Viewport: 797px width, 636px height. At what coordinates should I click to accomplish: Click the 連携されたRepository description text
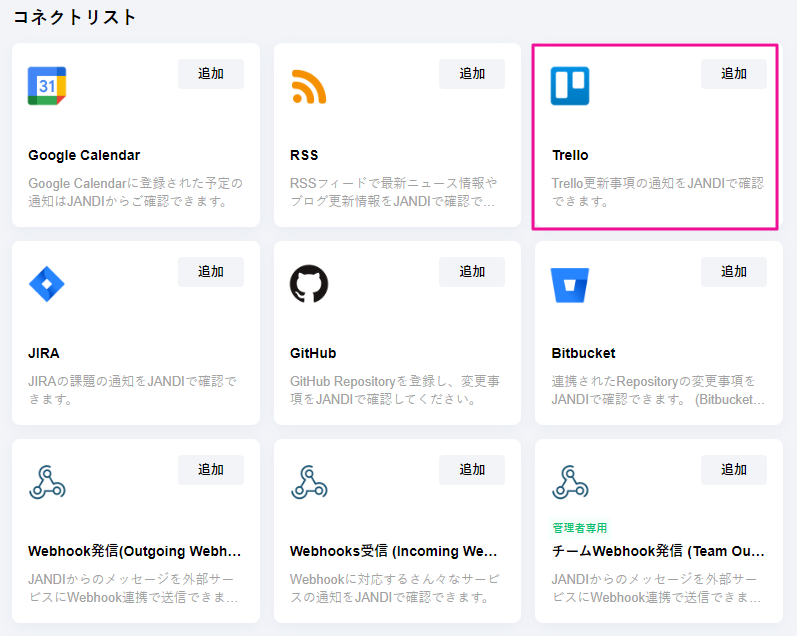click(x=658, y=390)
